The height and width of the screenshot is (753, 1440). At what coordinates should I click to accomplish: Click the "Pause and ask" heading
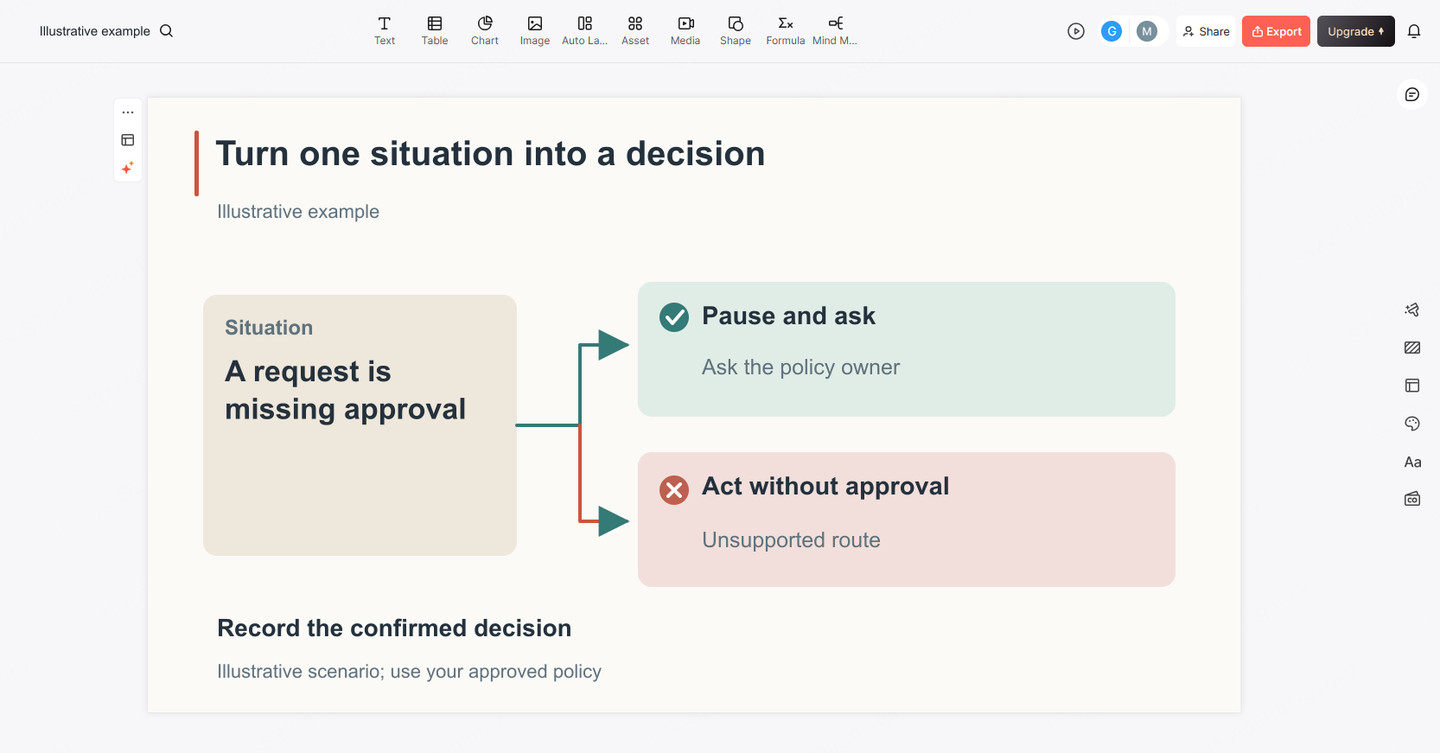789,316
